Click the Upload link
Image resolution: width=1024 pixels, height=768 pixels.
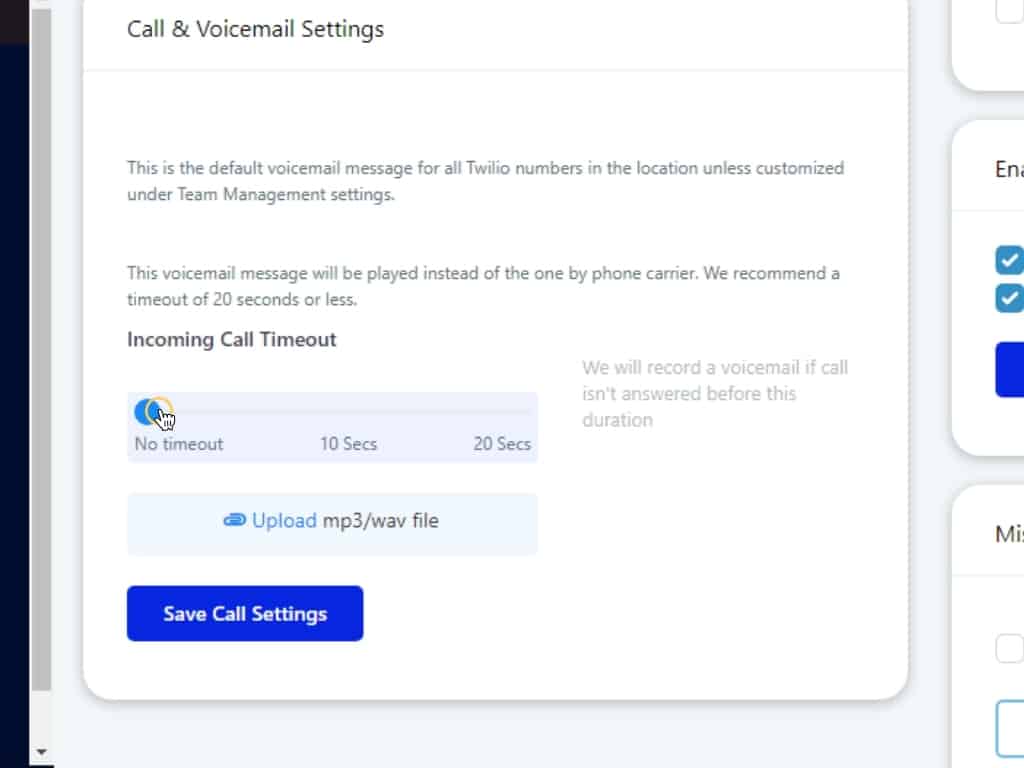click(284, 521)
